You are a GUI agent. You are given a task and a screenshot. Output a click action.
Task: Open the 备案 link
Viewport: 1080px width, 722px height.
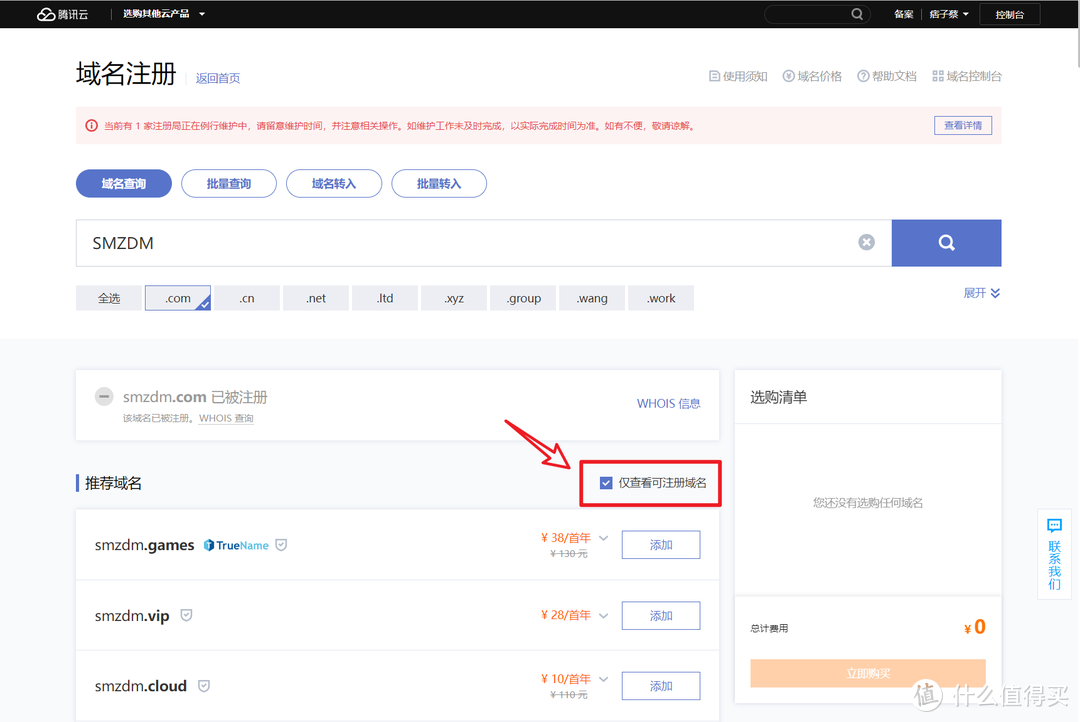[x=904, y=14]
